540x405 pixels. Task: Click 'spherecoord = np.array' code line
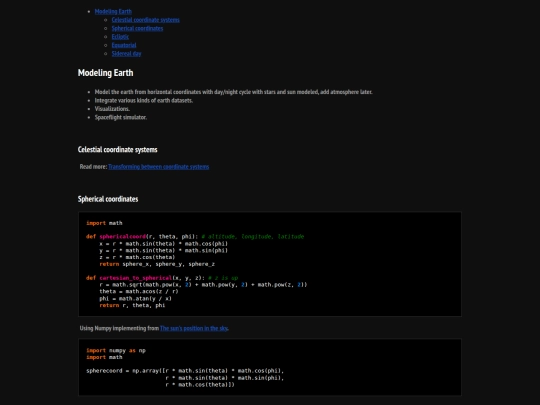click(185, 371)
